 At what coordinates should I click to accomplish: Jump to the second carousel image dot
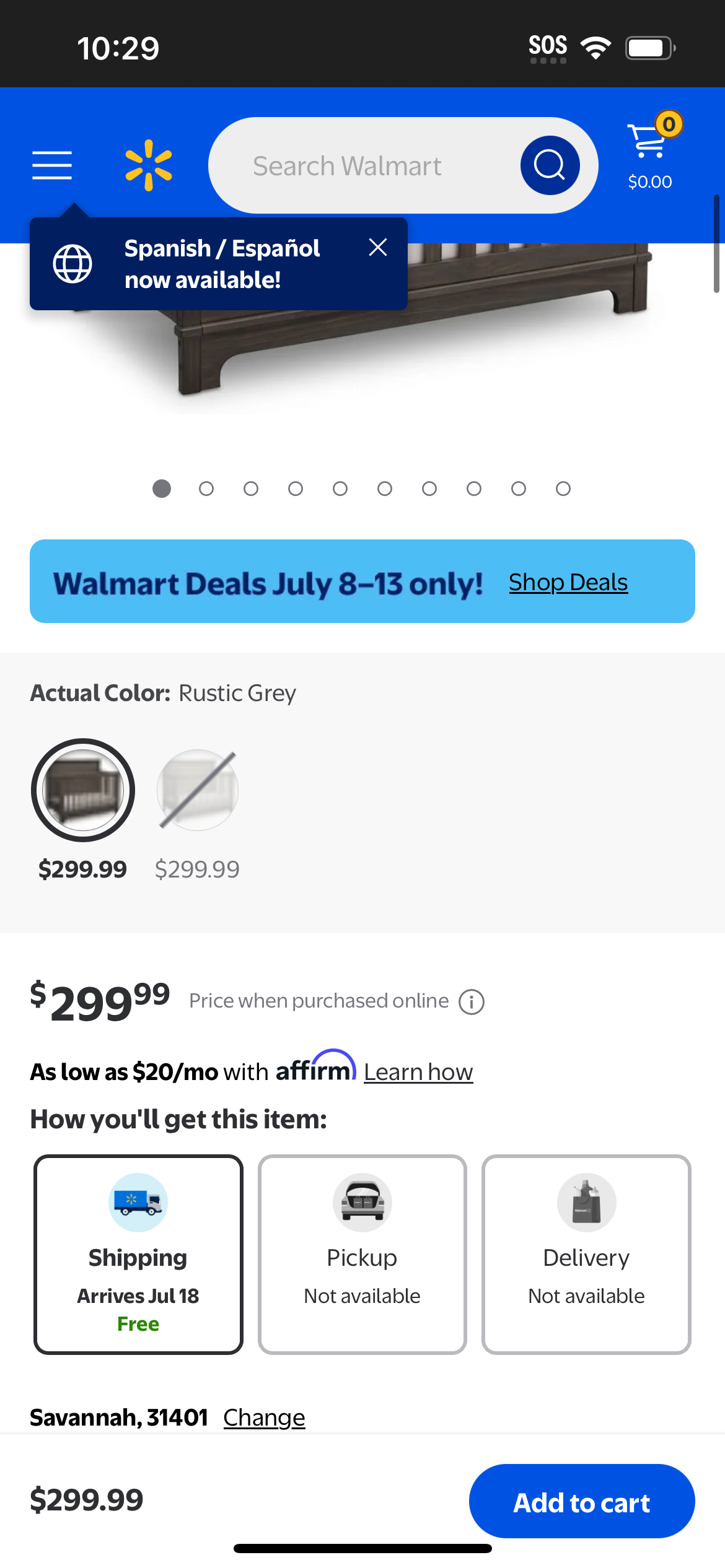(206, 489)
